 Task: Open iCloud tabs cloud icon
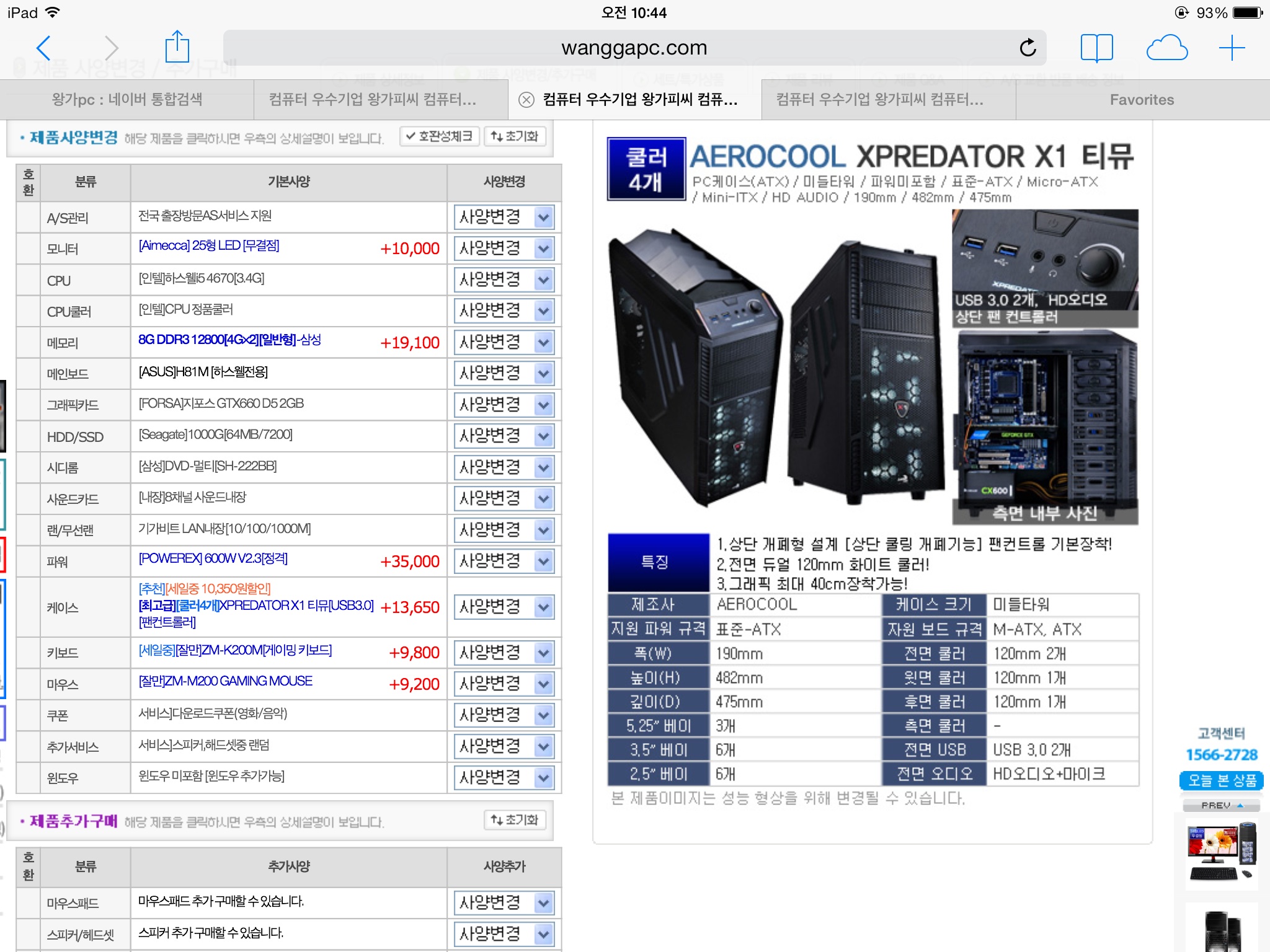point(1166,48)
